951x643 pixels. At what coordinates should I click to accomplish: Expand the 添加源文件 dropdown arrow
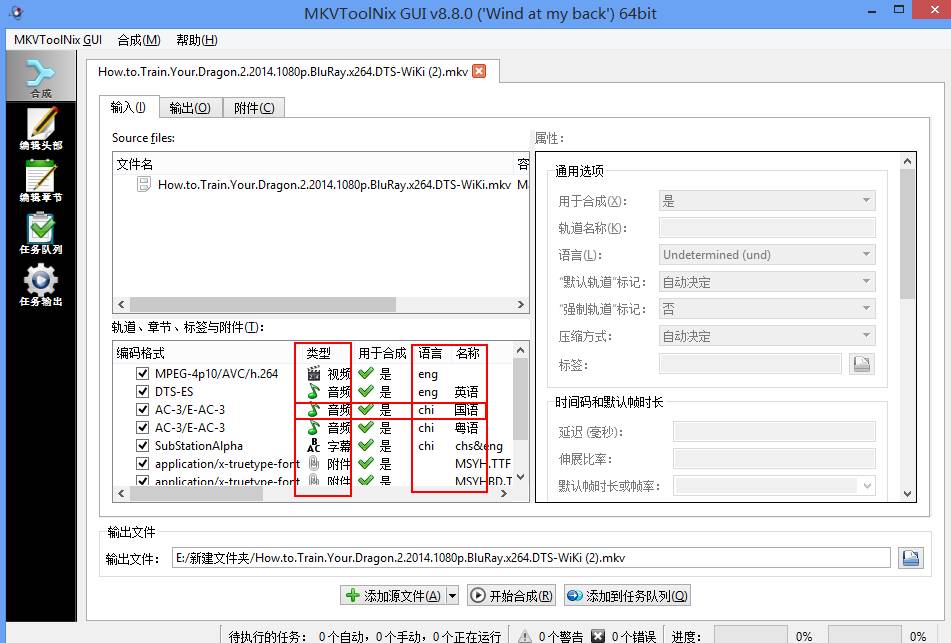[452, 596]
